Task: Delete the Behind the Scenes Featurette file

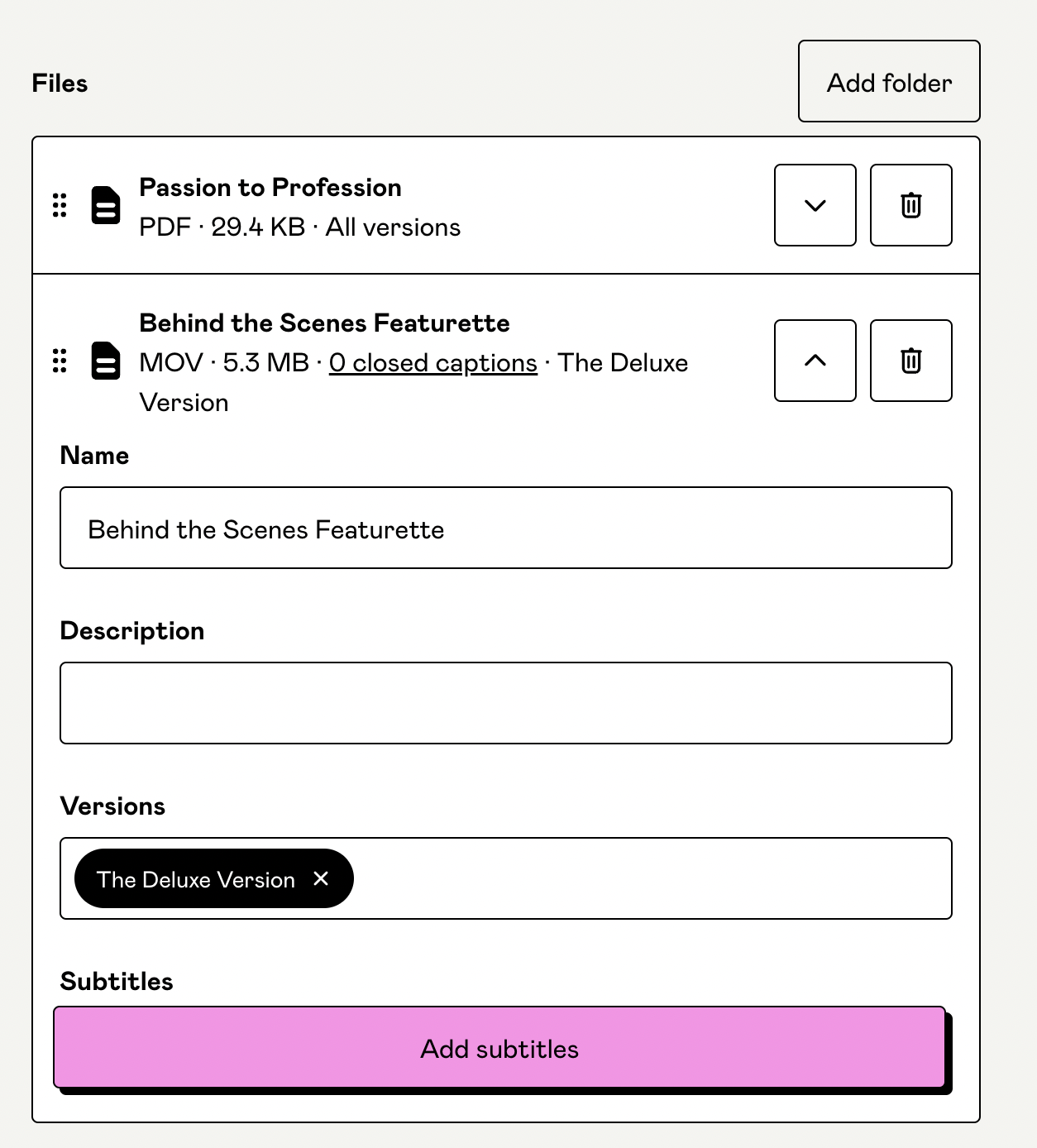Action: coord(910,361)
